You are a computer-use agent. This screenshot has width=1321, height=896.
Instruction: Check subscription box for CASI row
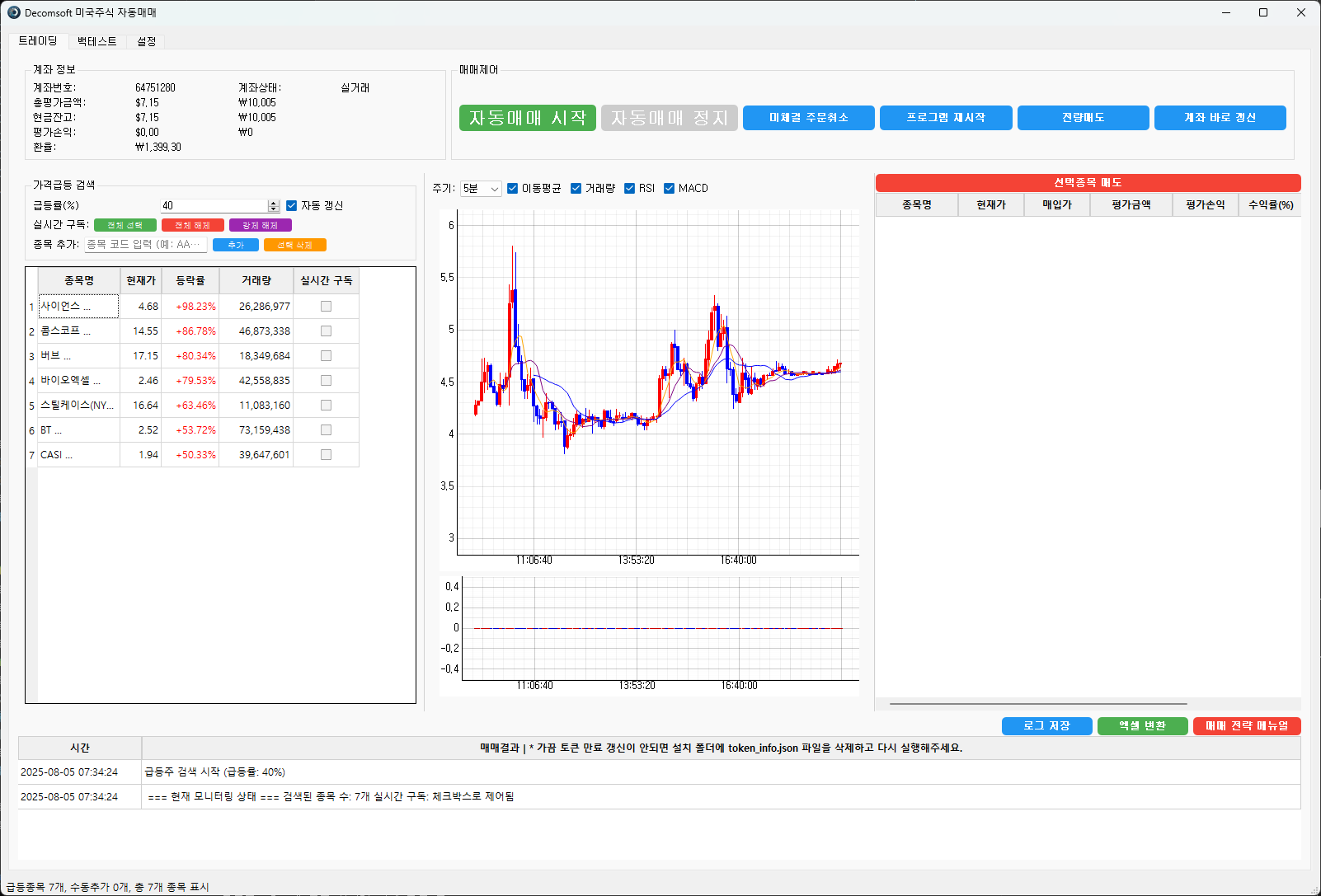[326, 455]
